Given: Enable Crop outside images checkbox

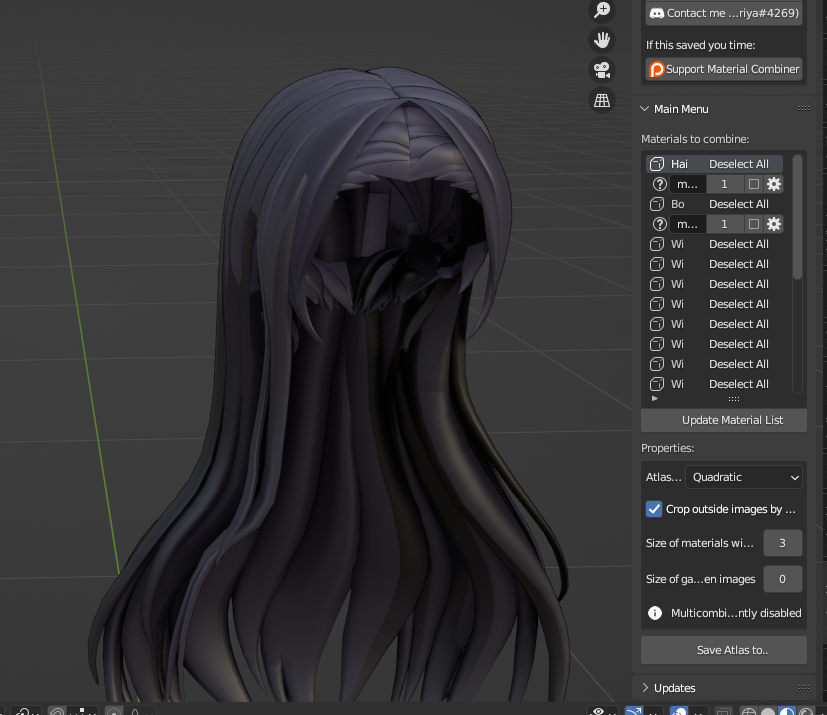Looking at the screenshot, I should [654, 509].
